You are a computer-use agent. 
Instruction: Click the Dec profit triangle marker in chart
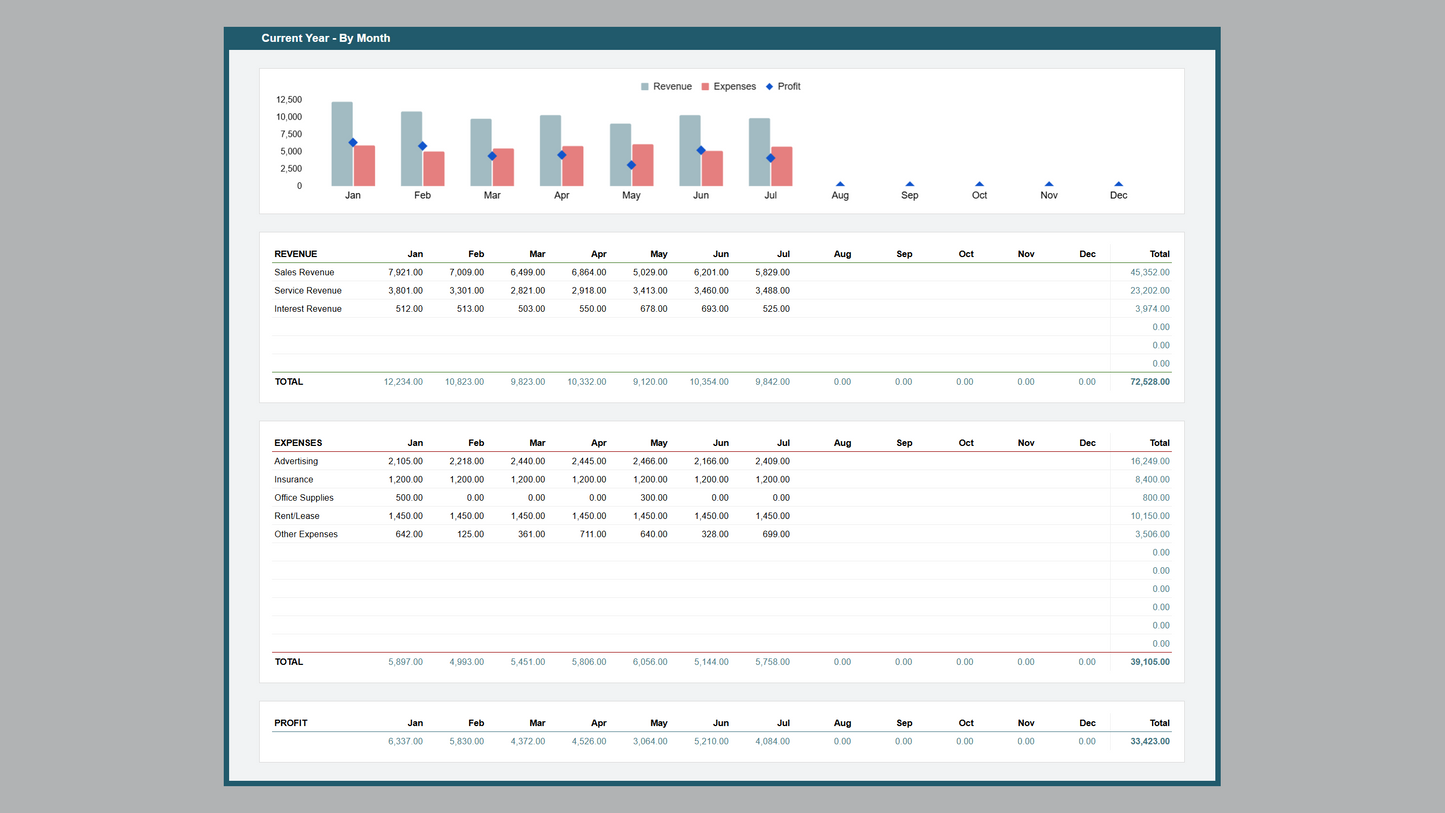coord(1118,184)
